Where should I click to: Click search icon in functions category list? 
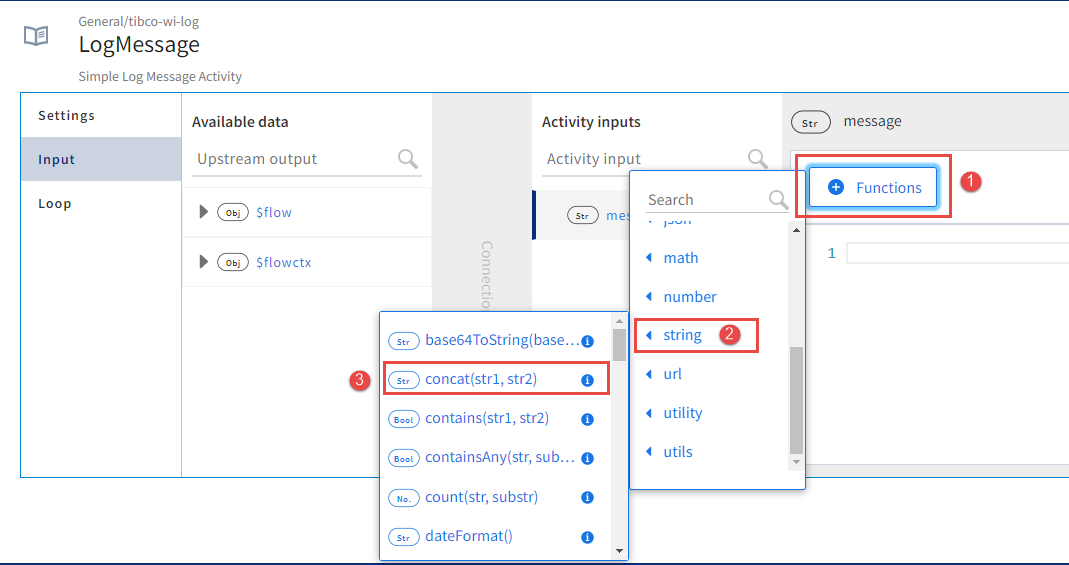coord(778,200)
